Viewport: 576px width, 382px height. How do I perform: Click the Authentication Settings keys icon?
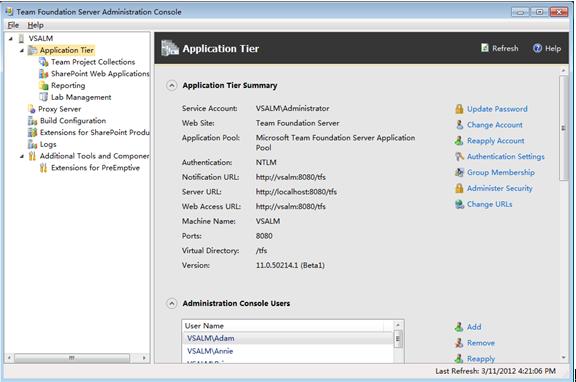[x=459, y=156]
